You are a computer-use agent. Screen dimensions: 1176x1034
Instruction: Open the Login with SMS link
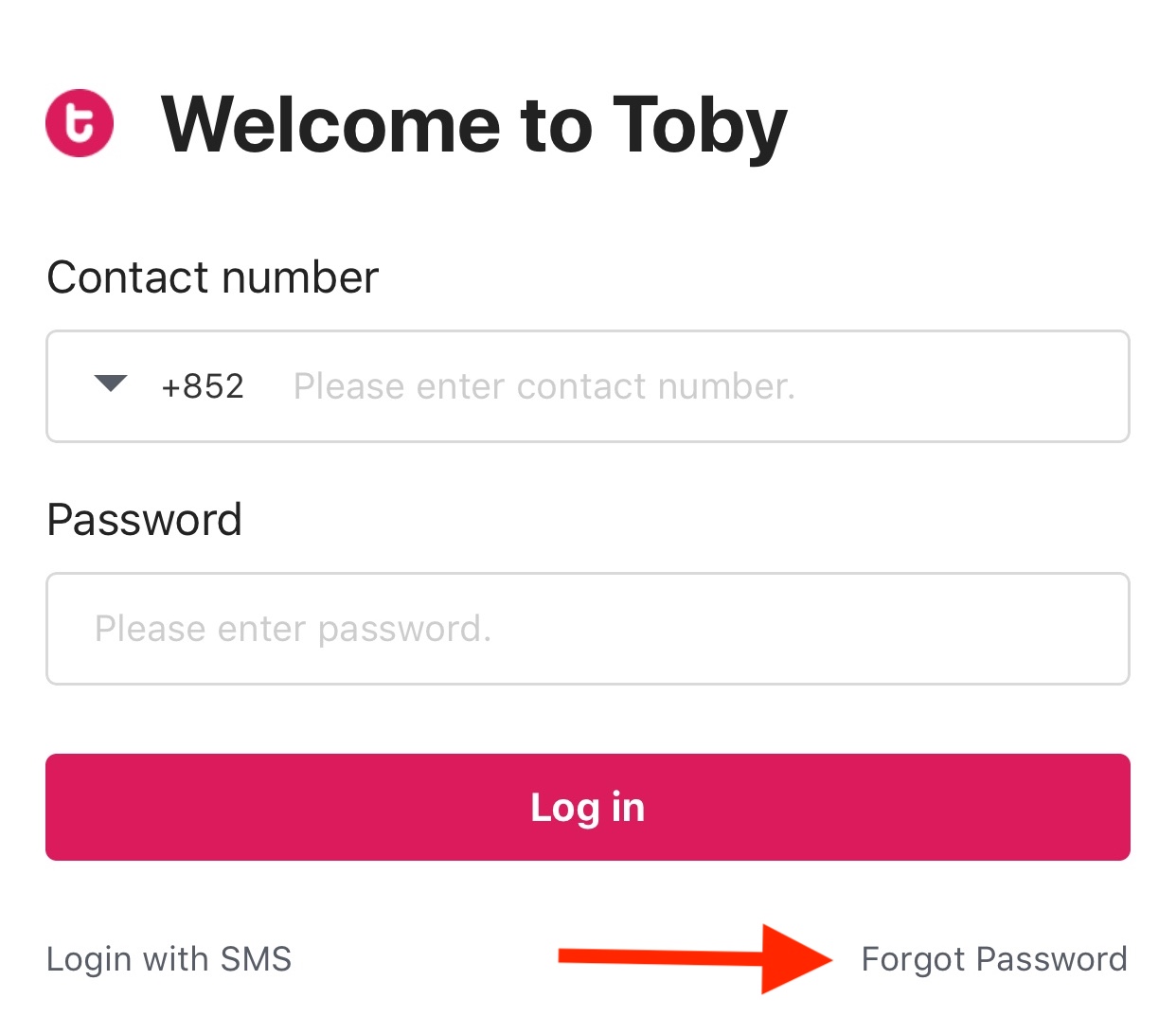[x=169, y=959]
